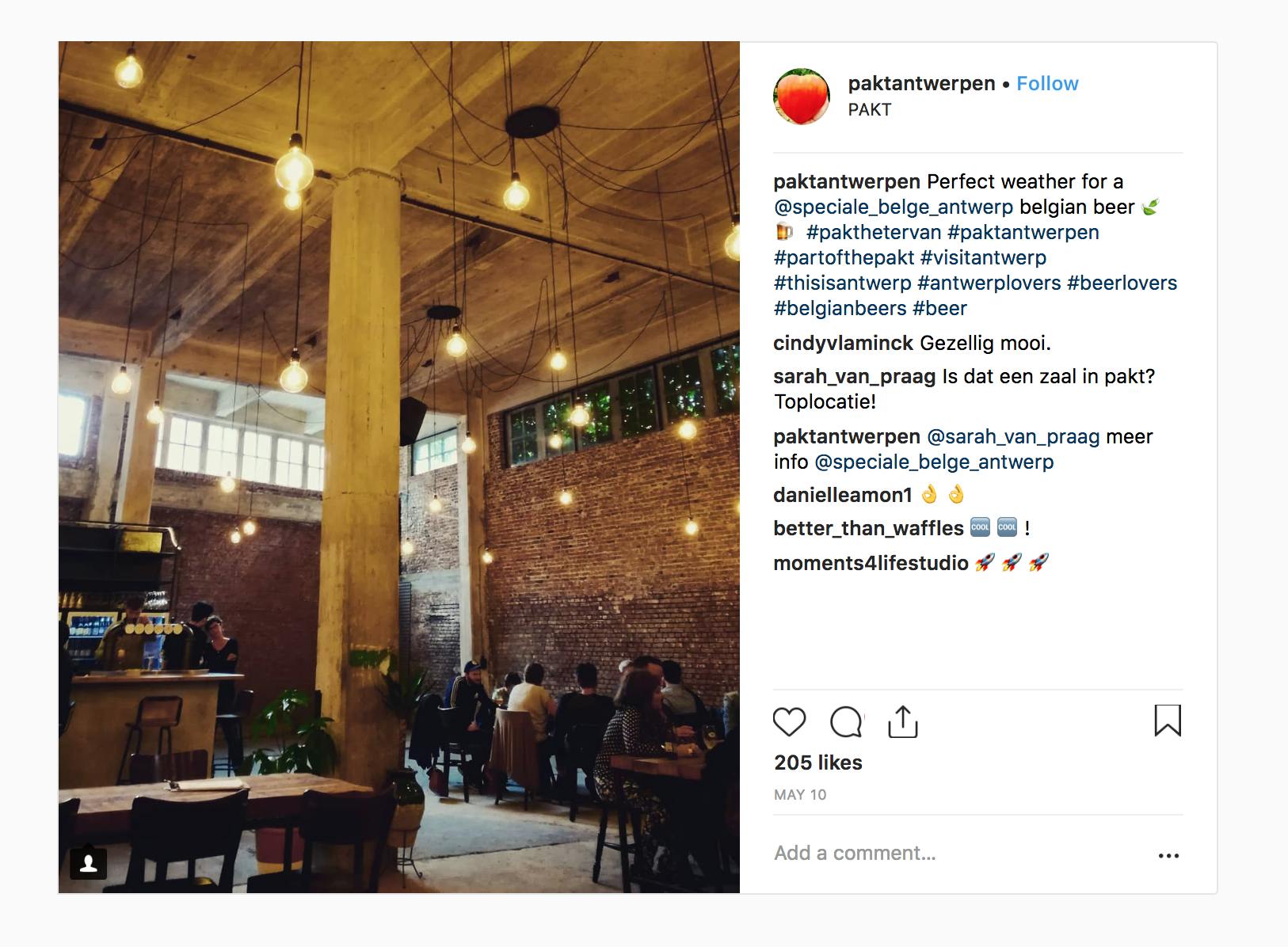Open paktantwerpen profile picture avatar
1288x947 pixels.
(802, 97)
